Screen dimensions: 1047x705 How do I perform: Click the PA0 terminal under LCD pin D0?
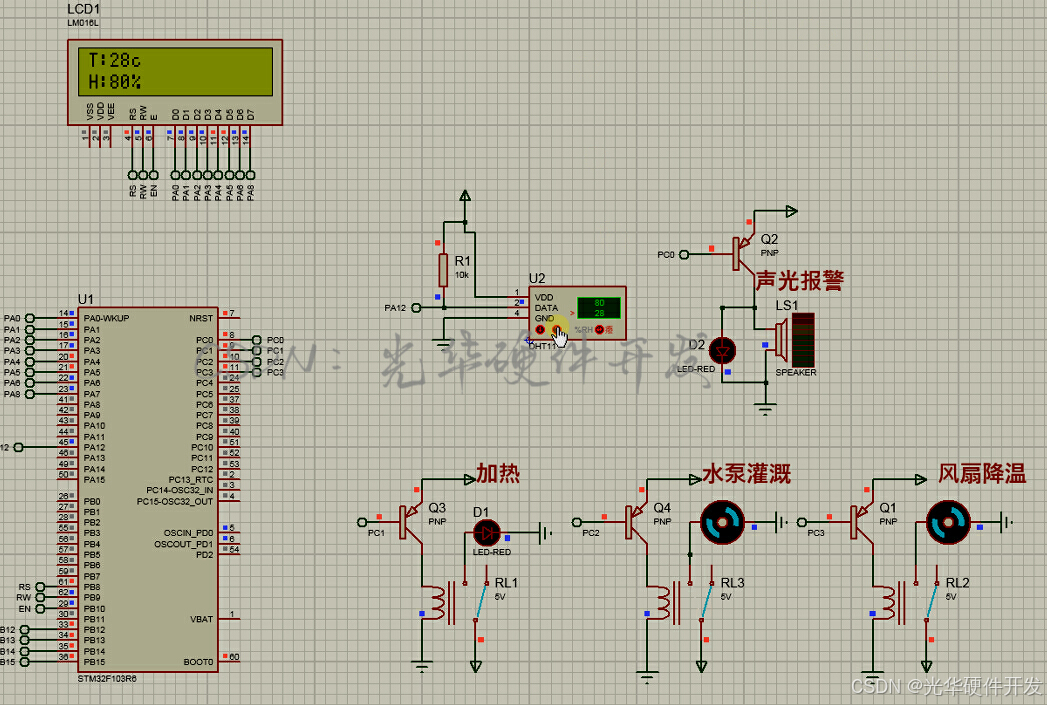(x=175, y=175)
